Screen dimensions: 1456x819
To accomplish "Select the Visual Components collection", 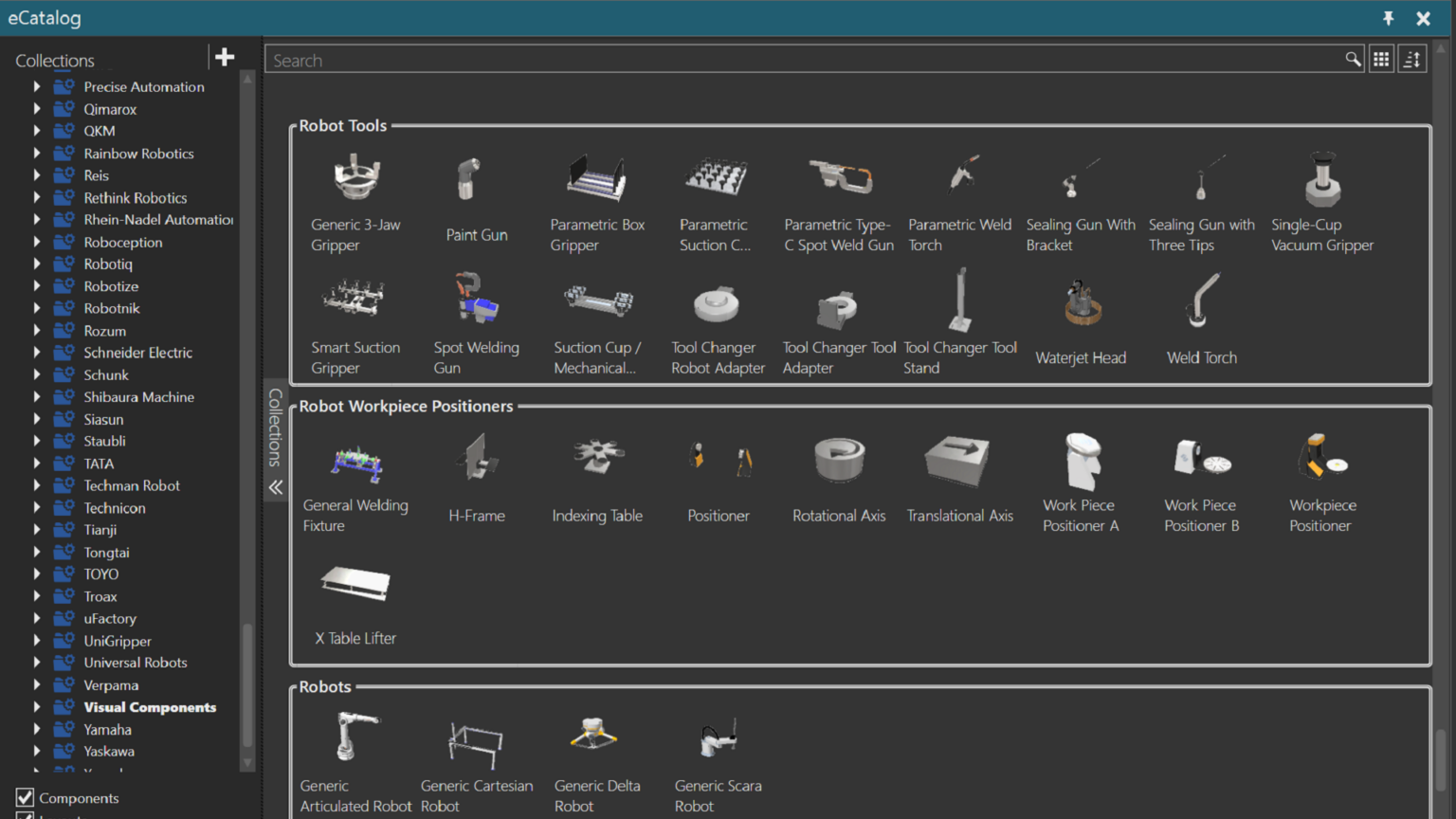I will [148, 706].
